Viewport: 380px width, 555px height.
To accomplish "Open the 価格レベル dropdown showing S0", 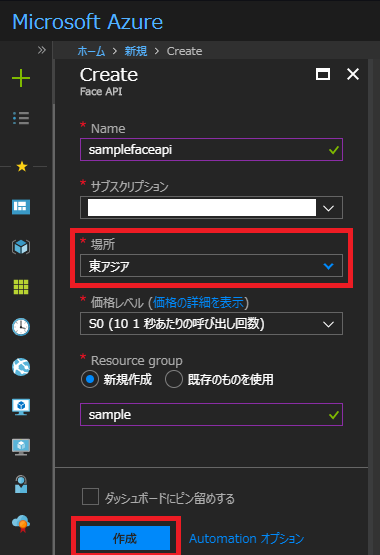I will point(211,324).
